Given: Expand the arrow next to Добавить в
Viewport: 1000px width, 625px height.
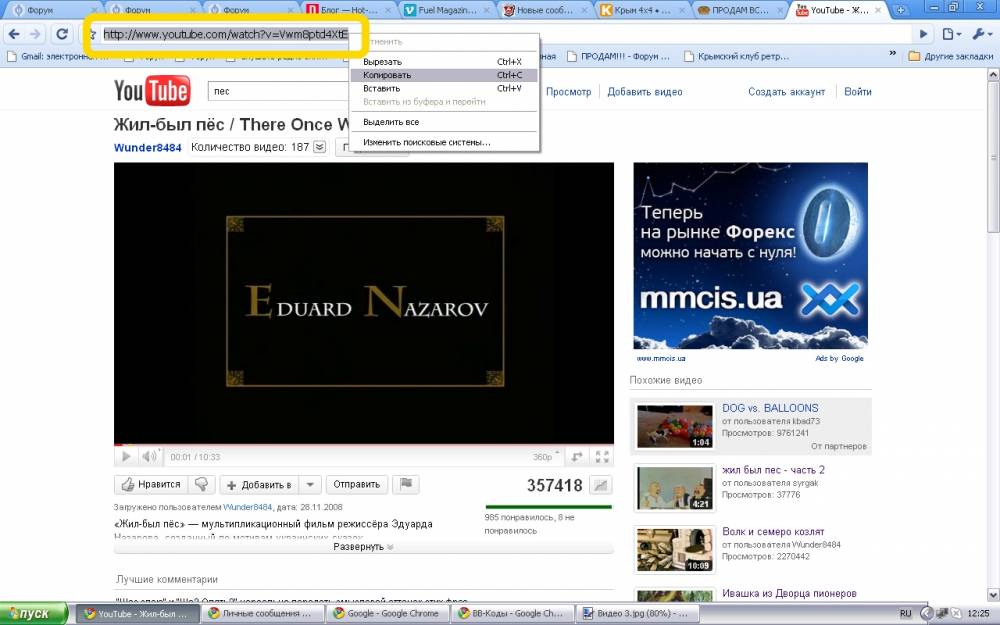Looking at the screenshot, I should pos(310,485).
